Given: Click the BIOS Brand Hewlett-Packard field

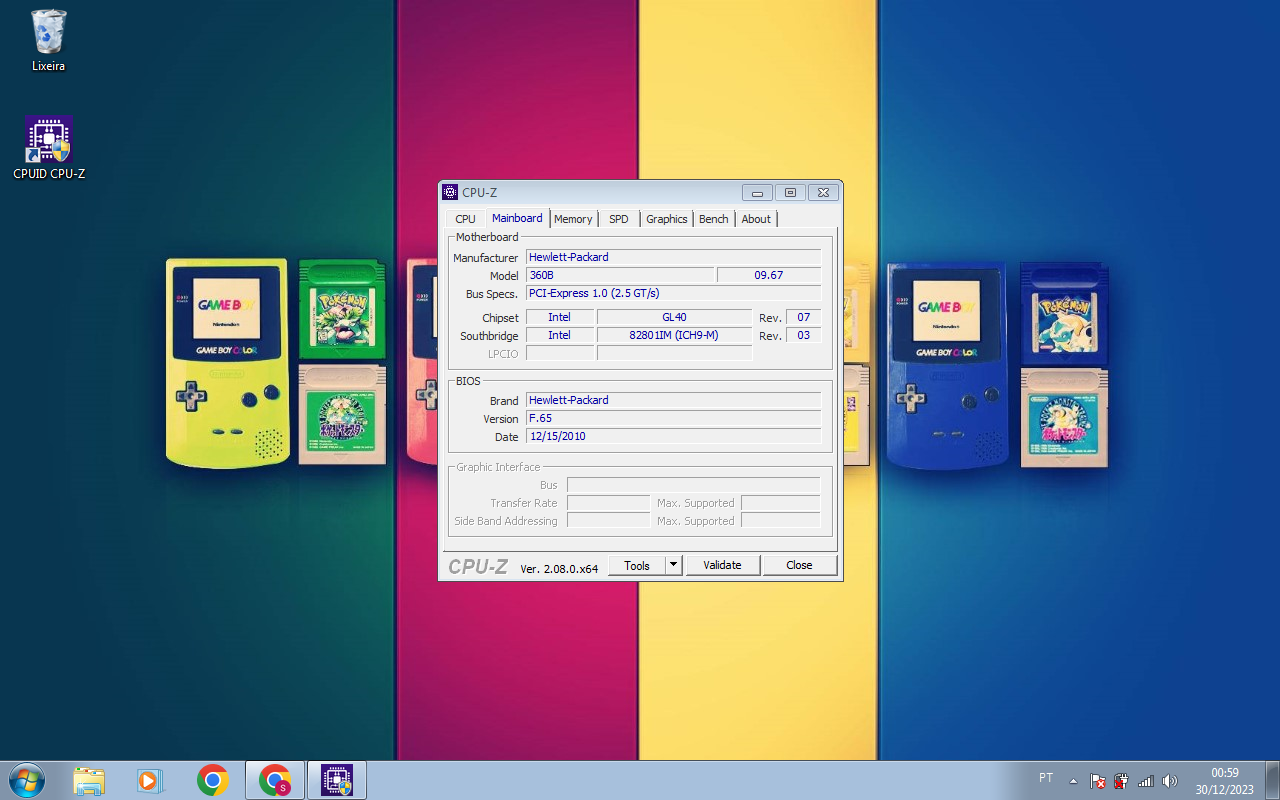Looking at the screenshot, I should pos(674,400).
